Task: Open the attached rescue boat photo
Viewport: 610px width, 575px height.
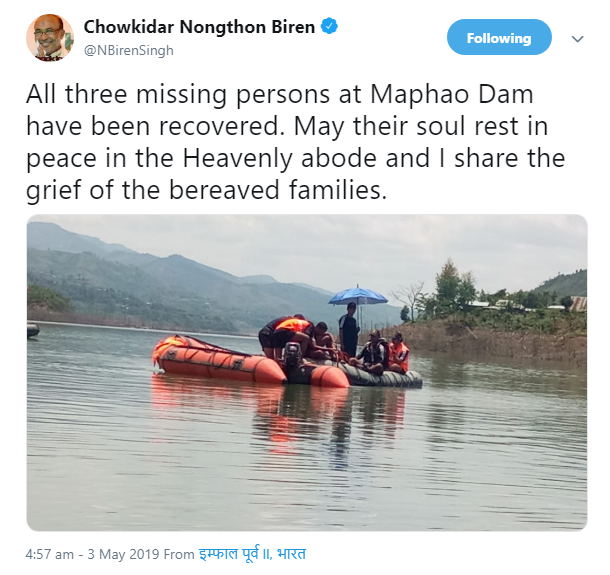Action: point(307,372)
